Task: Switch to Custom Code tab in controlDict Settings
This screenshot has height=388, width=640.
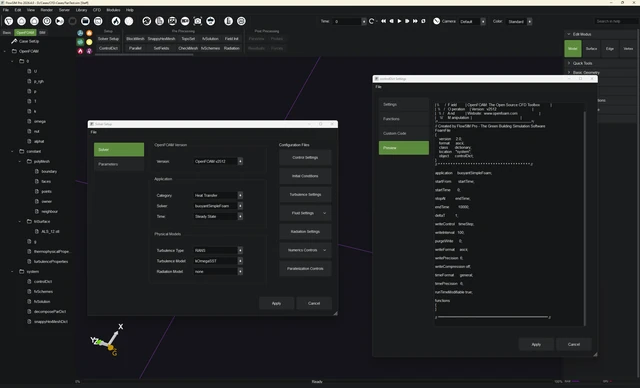Action: coord(404,133)
